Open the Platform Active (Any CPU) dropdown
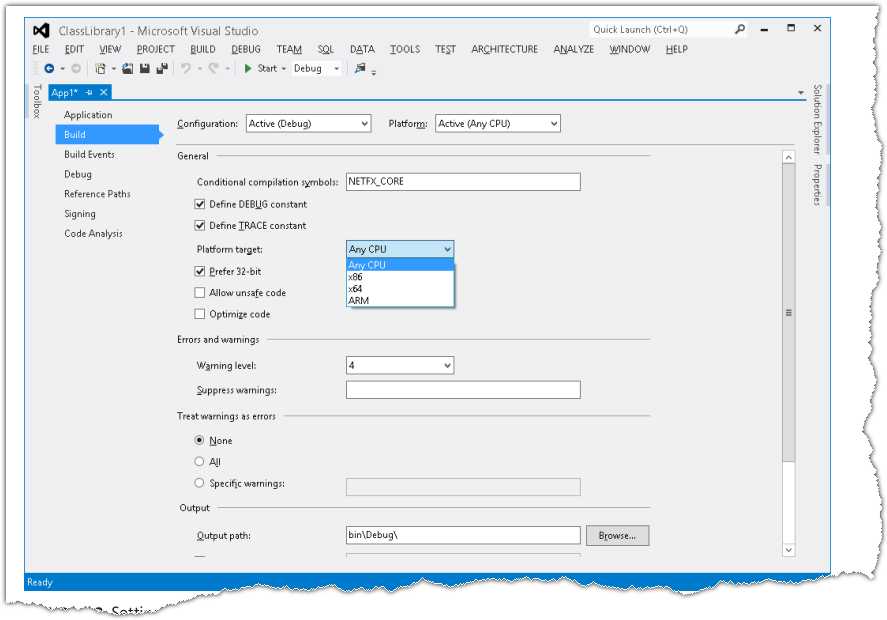Viewport: 887px width, 620px height. 498,123
